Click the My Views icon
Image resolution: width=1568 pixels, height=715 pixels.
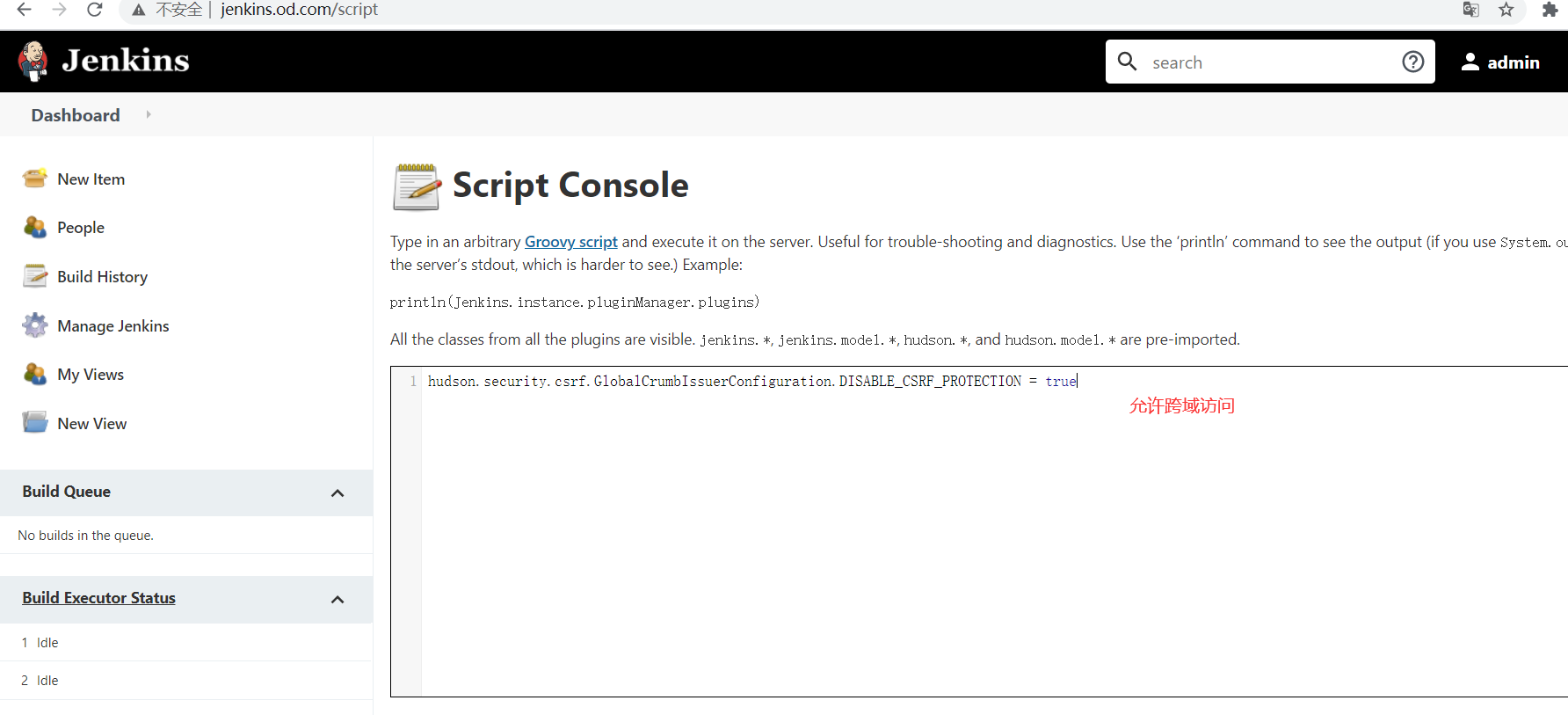click(x=35, y=374)
